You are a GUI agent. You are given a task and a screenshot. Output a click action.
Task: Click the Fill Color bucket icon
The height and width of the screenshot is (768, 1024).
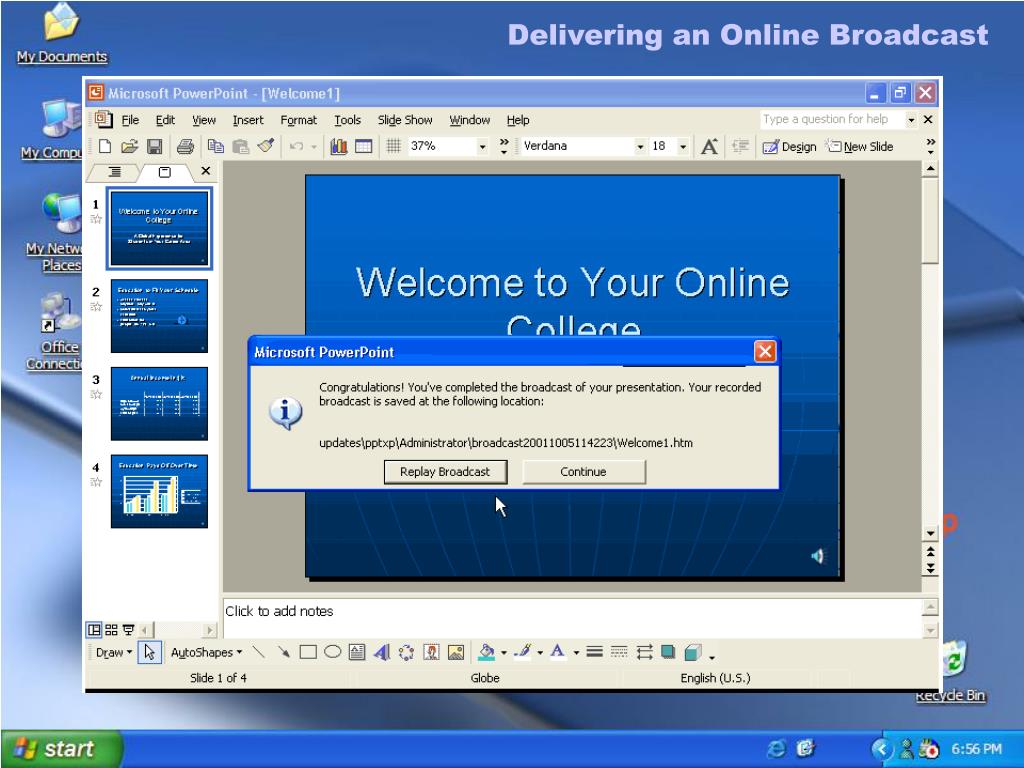(486, 652)
